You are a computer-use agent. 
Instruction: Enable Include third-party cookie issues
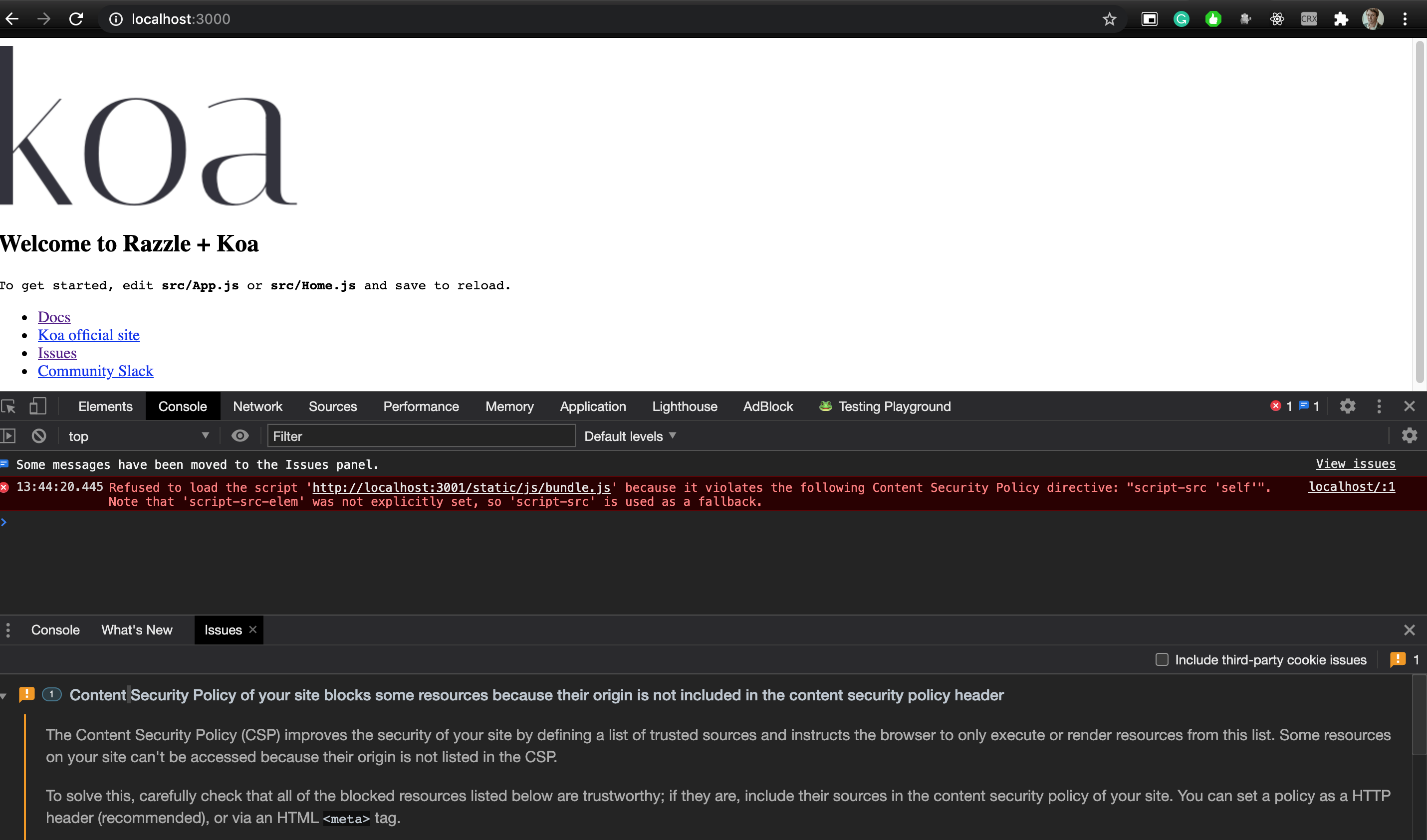pos(1162,660)
